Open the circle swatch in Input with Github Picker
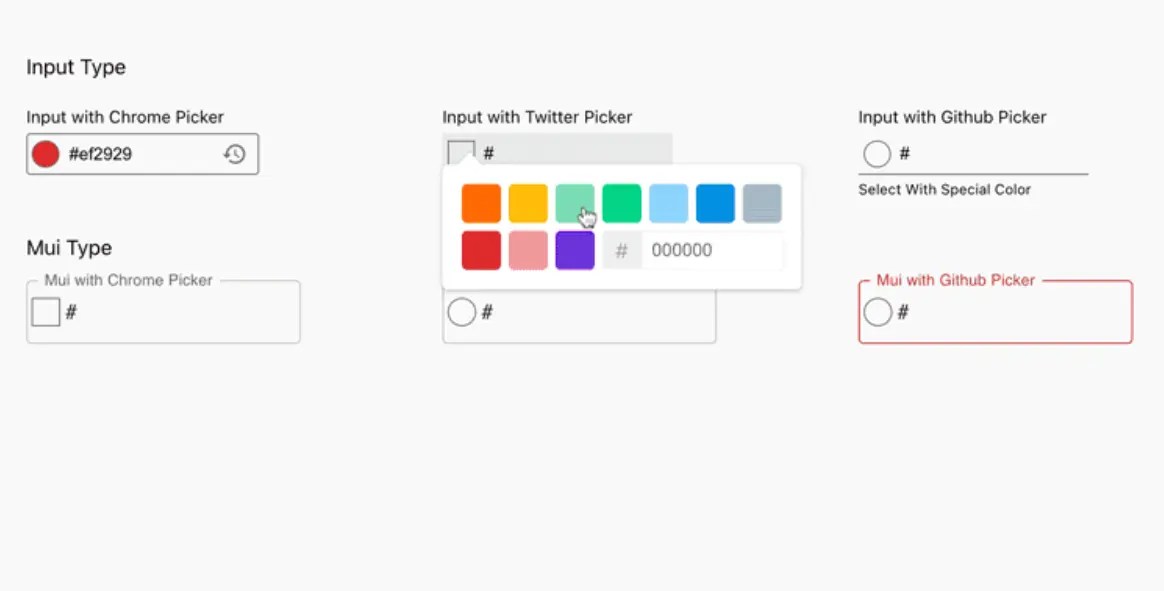This screenshot has width=1164, height=591. [876, 153]
